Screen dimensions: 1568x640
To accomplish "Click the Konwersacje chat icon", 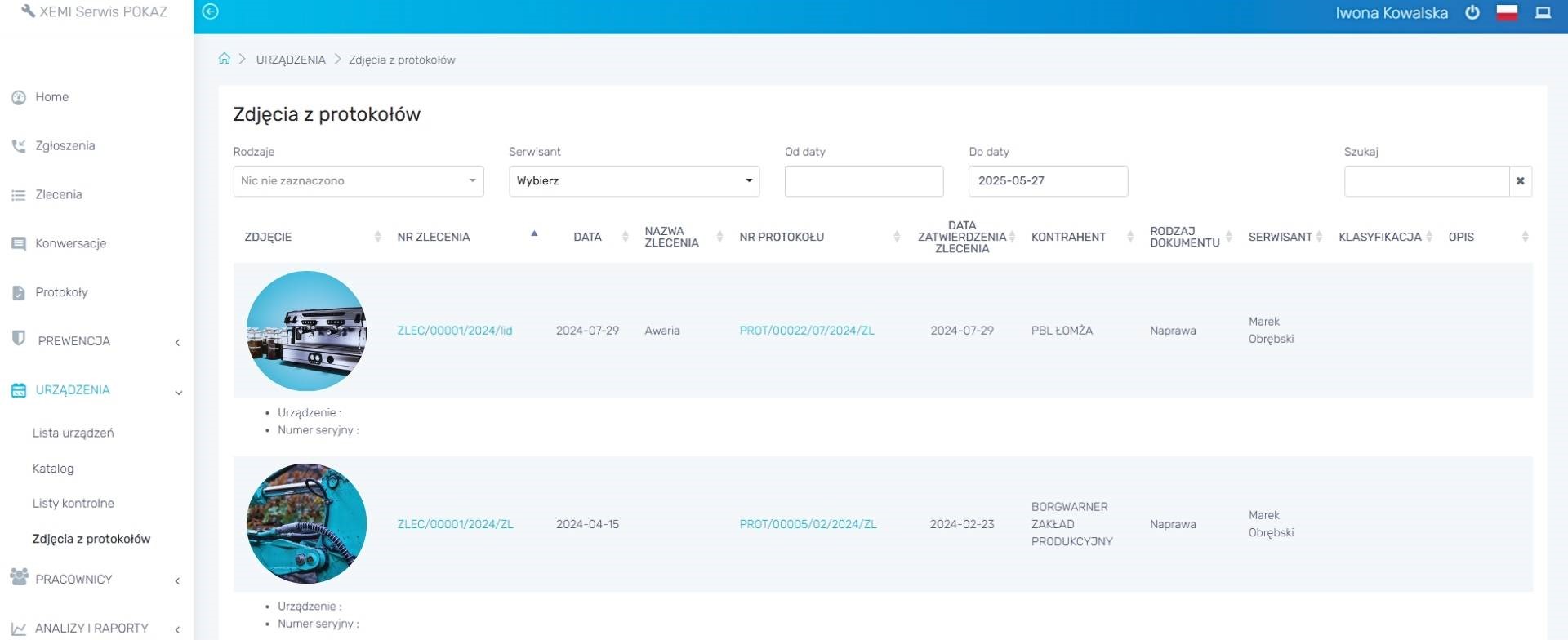I will pos(19,244).
